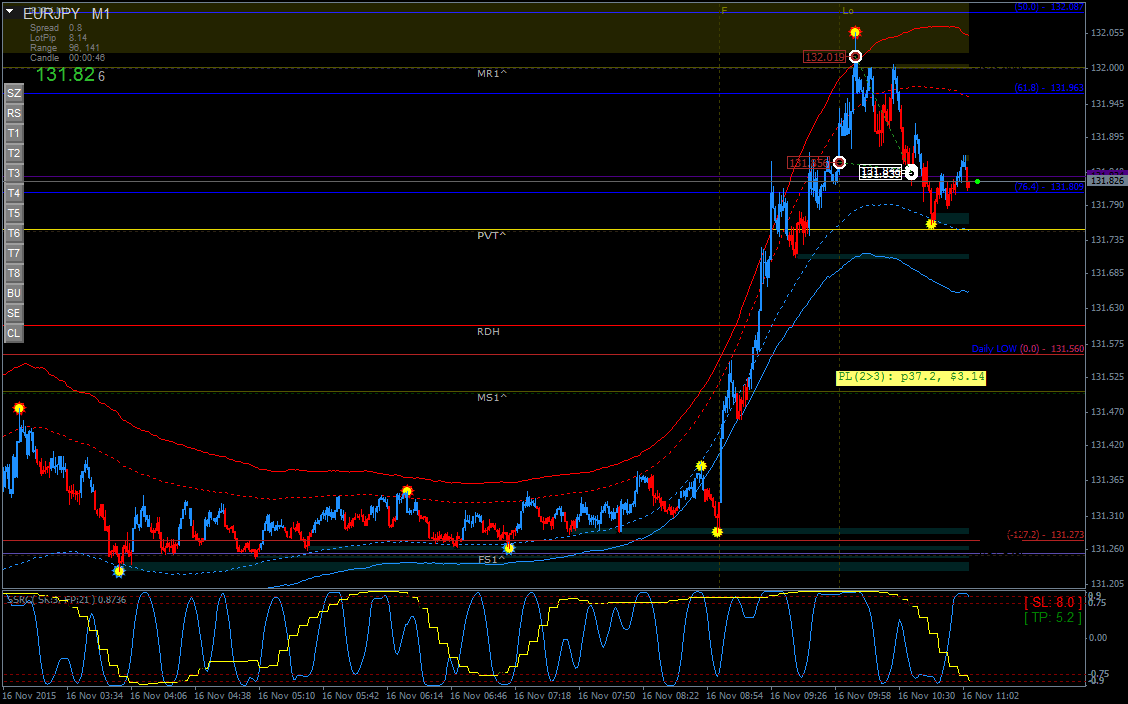Activate the T6 button
The image size is (1128, 704).
pos(14,234)
